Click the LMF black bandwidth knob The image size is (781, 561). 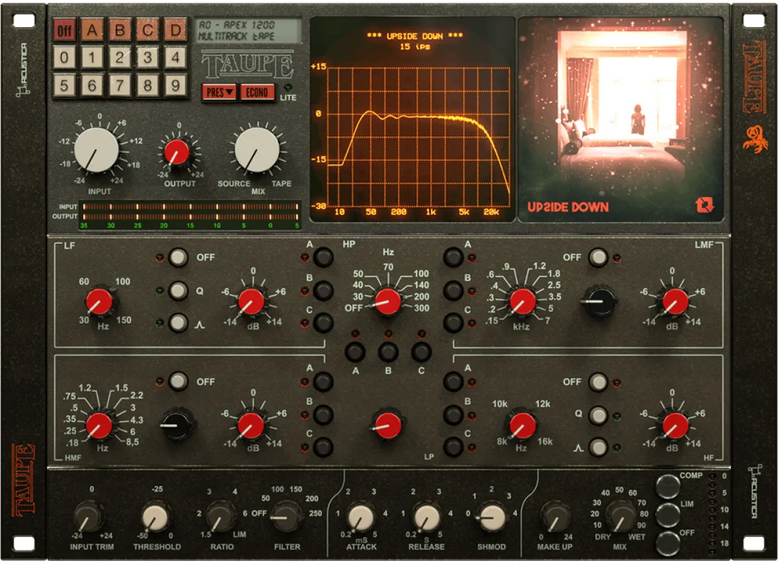(599, 301)
